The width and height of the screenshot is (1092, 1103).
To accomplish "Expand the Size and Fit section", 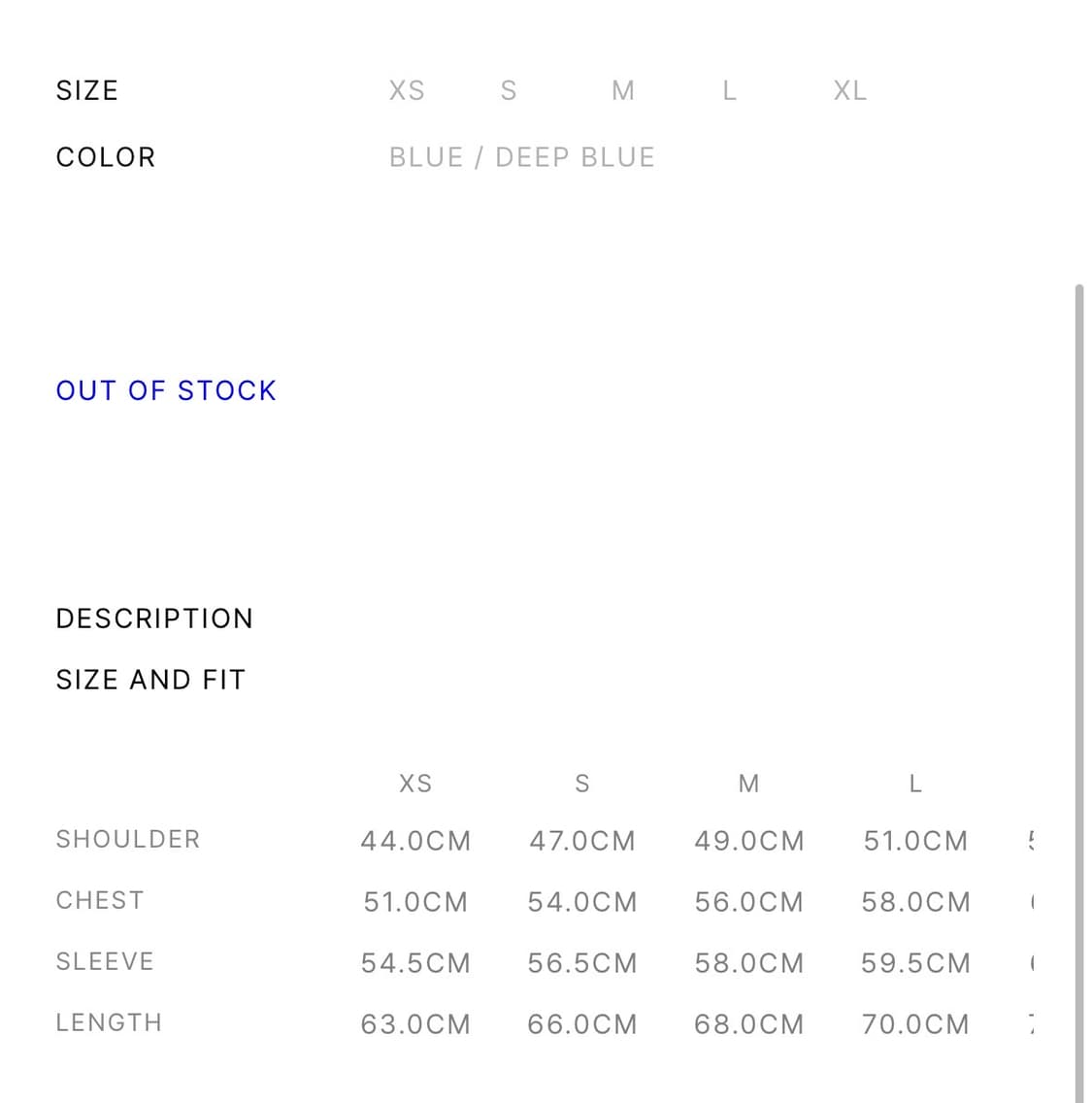I will [150, 680].
